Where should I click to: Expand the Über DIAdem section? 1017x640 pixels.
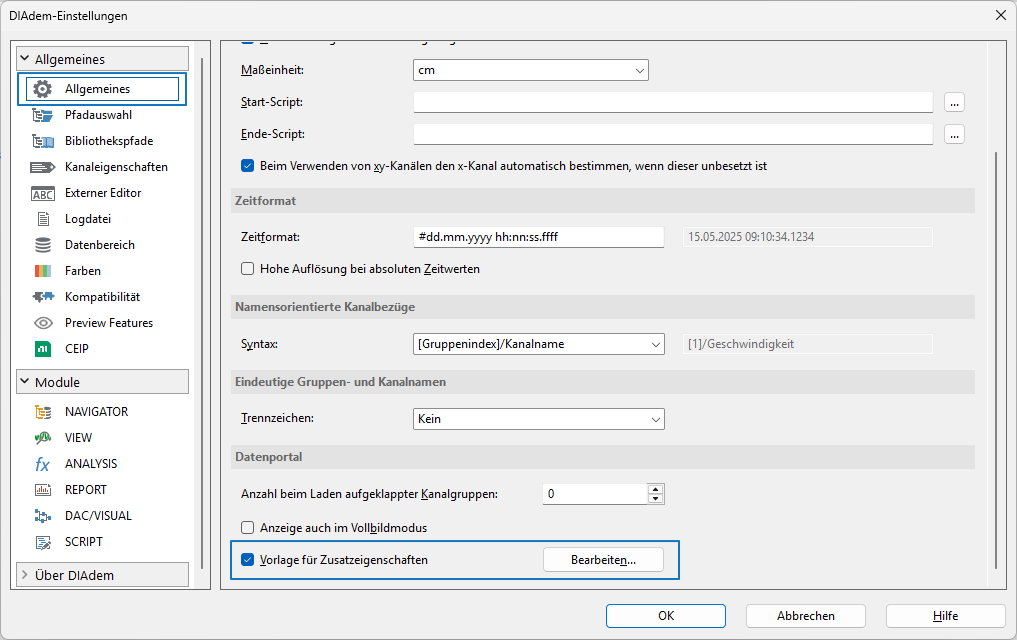click(x=102, y=575)
